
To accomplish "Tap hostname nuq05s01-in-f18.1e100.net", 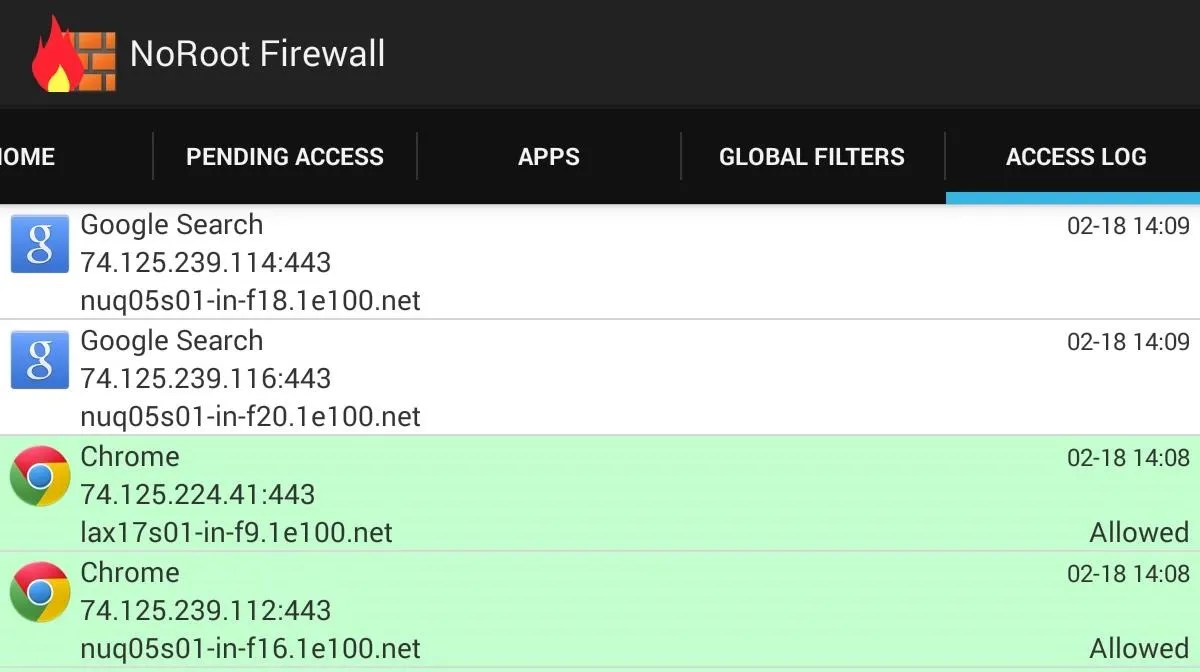I will point(250,300).
